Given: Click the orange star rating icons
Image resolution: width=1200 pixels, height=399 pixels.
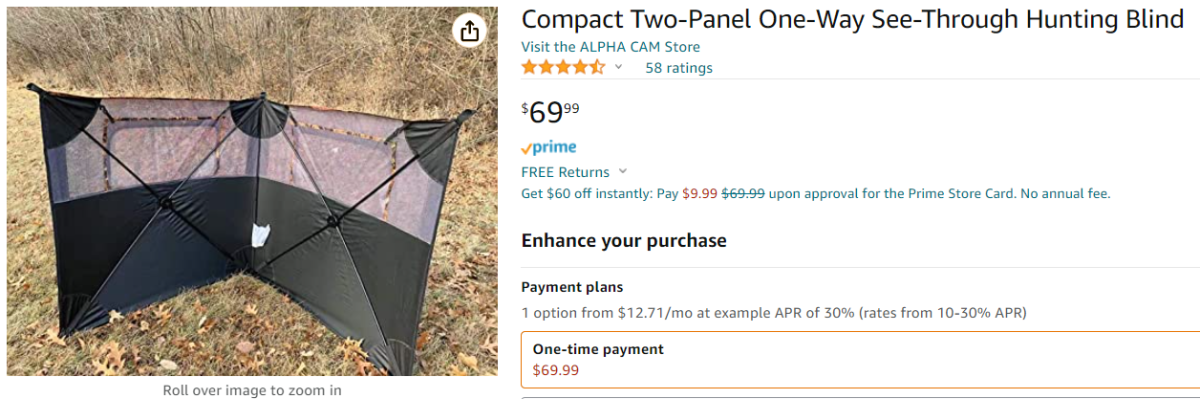Looking at the screenshot, I should pos(563,68).
